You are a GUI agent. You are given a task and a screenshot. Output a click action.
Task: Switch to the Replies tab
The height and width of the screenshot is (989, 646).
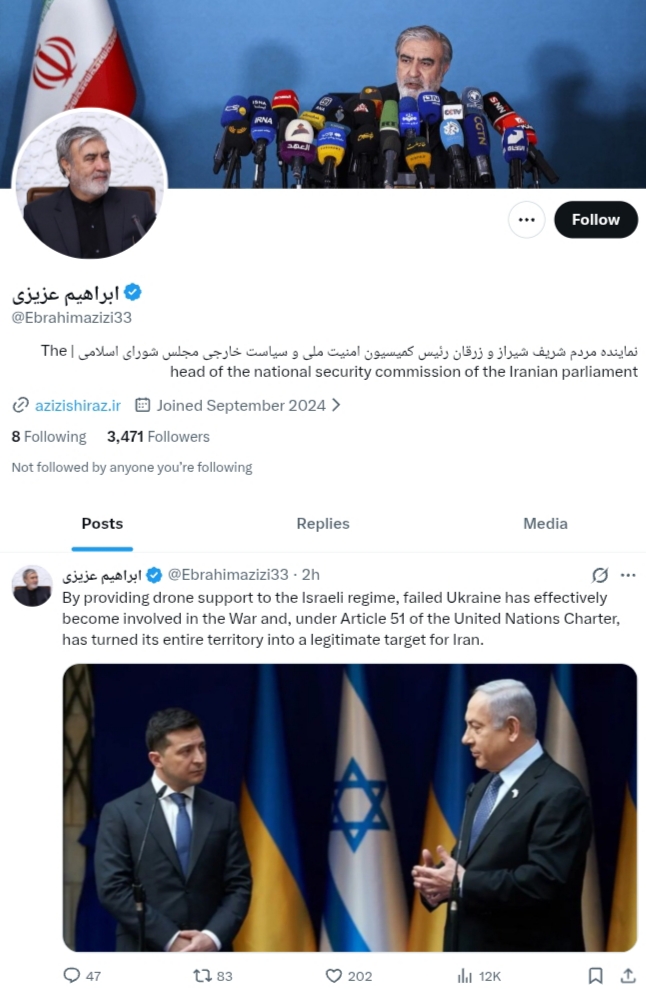tap(323, 523)
